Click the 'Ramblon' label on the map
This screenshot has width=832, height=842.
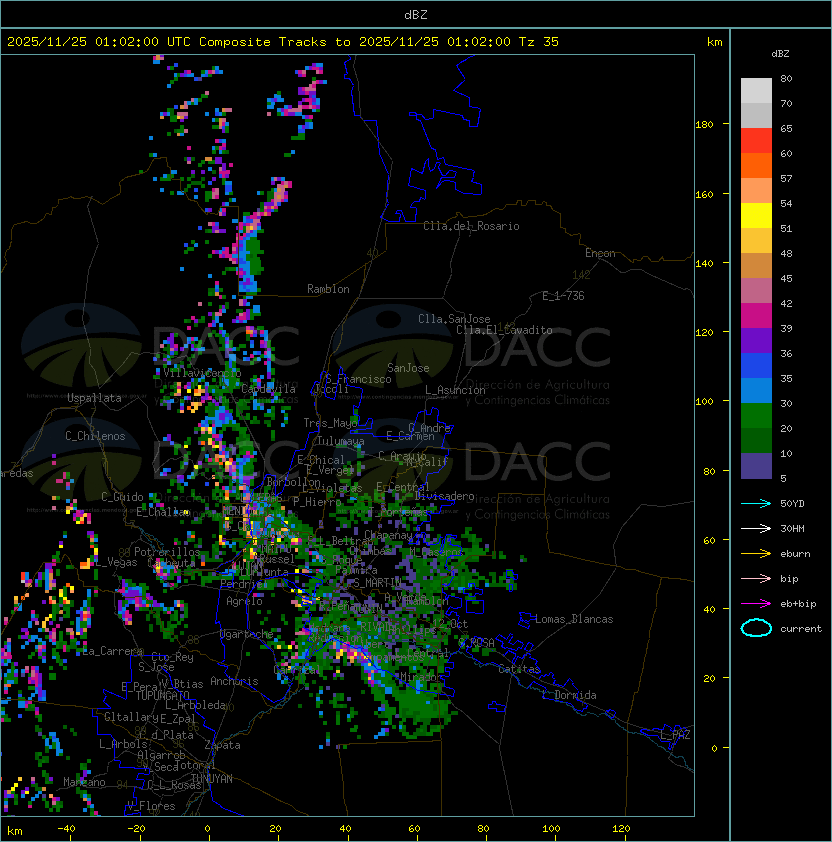[328, 289]
